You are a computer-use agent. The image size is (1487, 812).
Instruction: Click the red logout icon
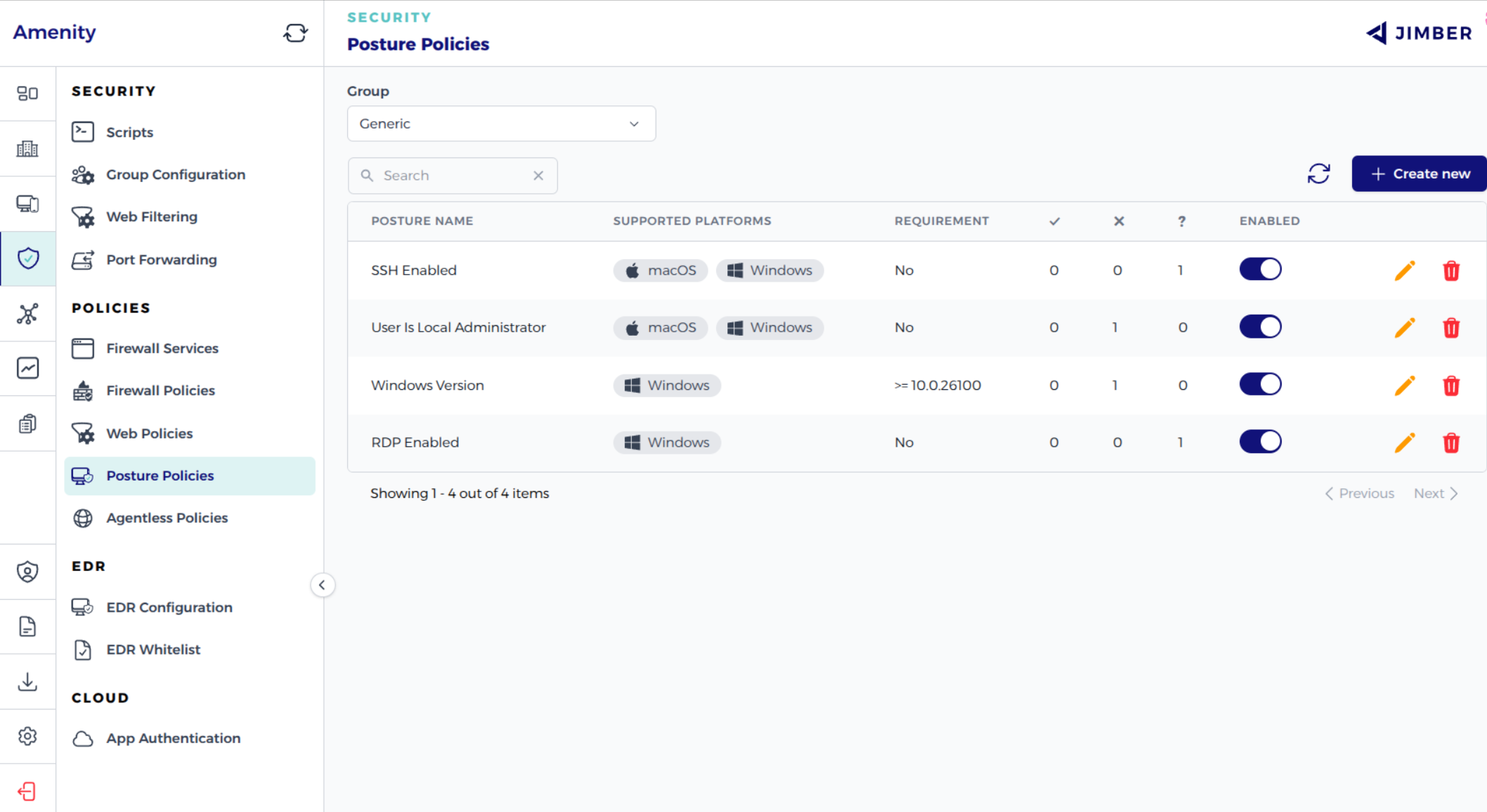[27, 792]
